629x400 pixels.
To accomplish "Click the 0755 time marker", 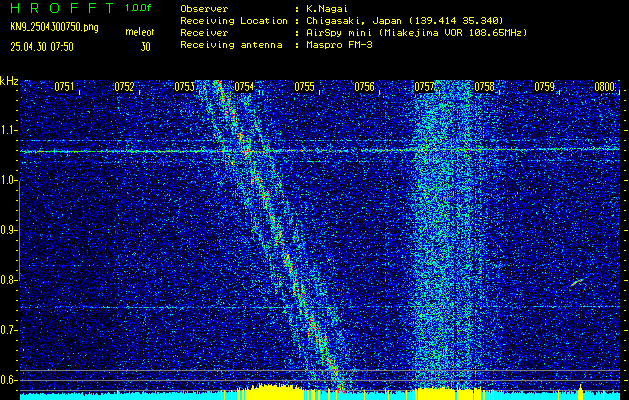I will (304, 87).
